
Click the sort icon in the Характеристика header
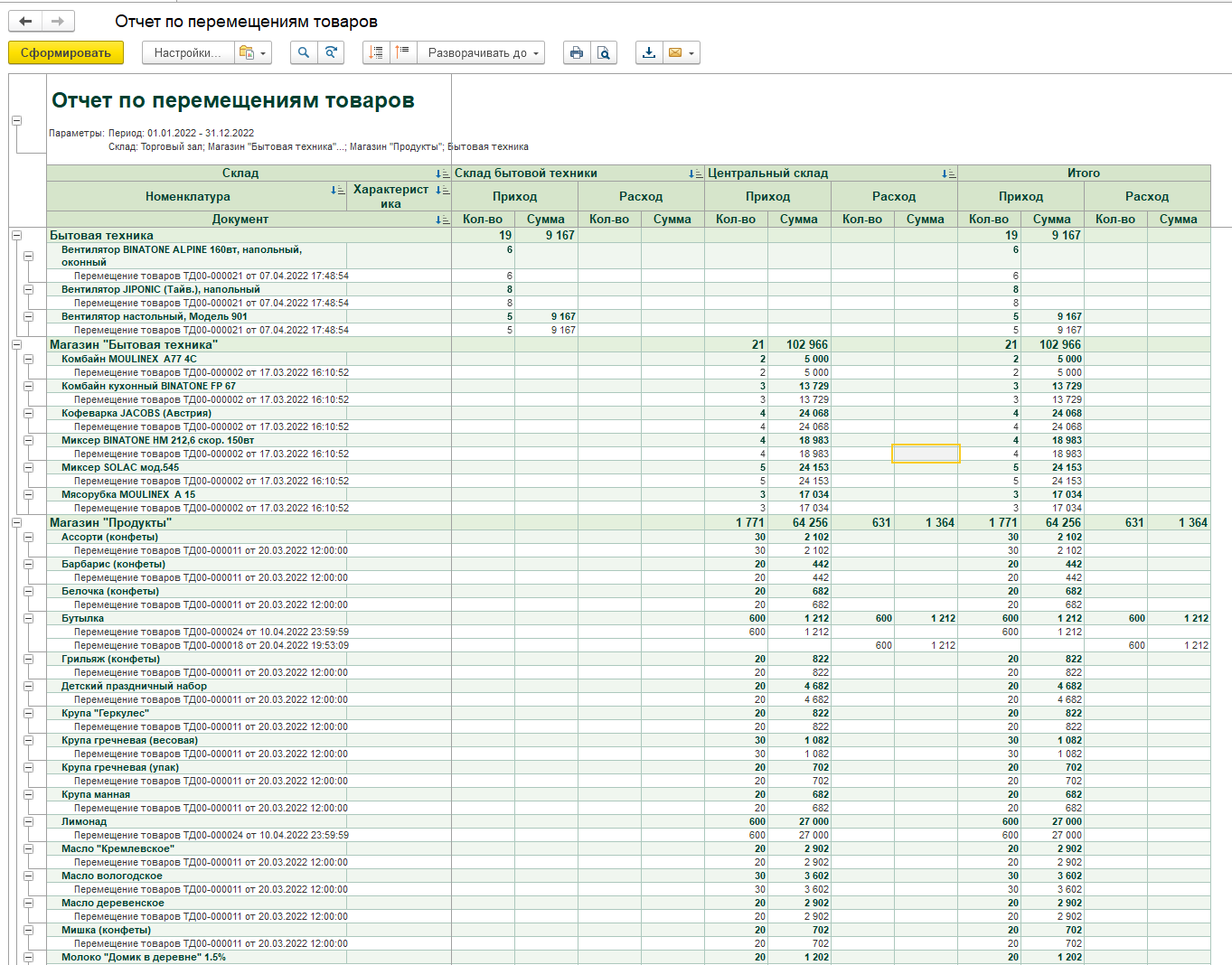click(x=442, y=190)
